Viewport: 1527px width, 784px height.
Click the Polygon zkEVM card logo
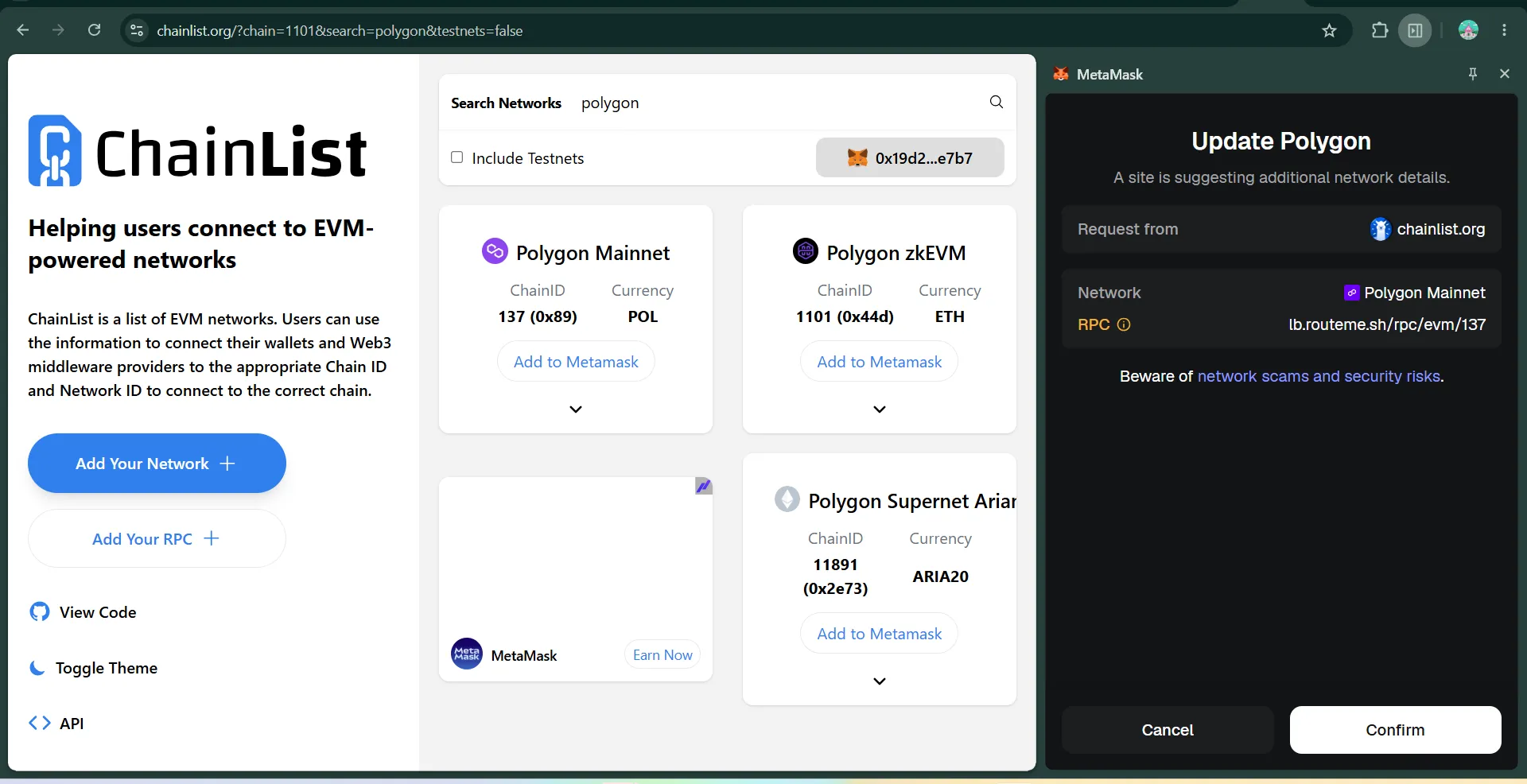point(806,251)
